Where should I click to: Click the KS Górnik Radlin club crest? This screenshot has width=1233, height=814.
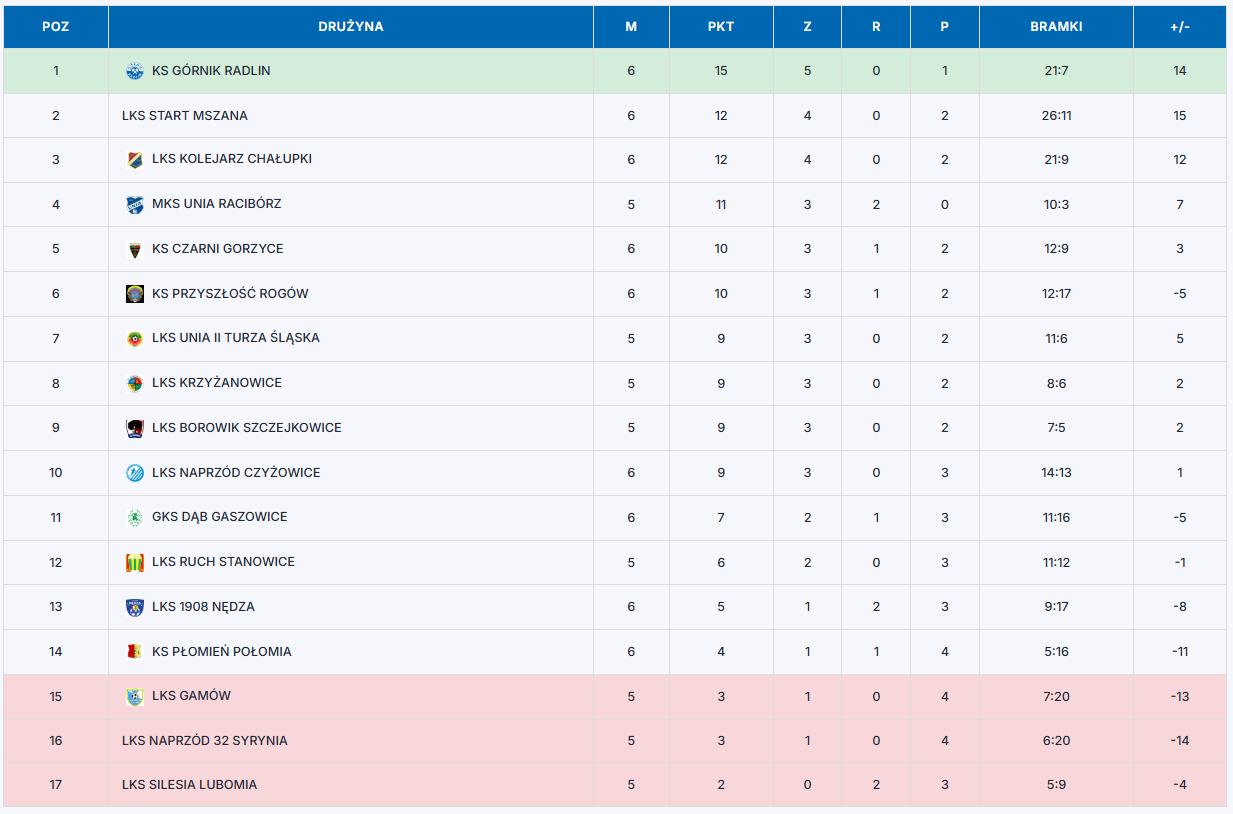pos(135,71)
